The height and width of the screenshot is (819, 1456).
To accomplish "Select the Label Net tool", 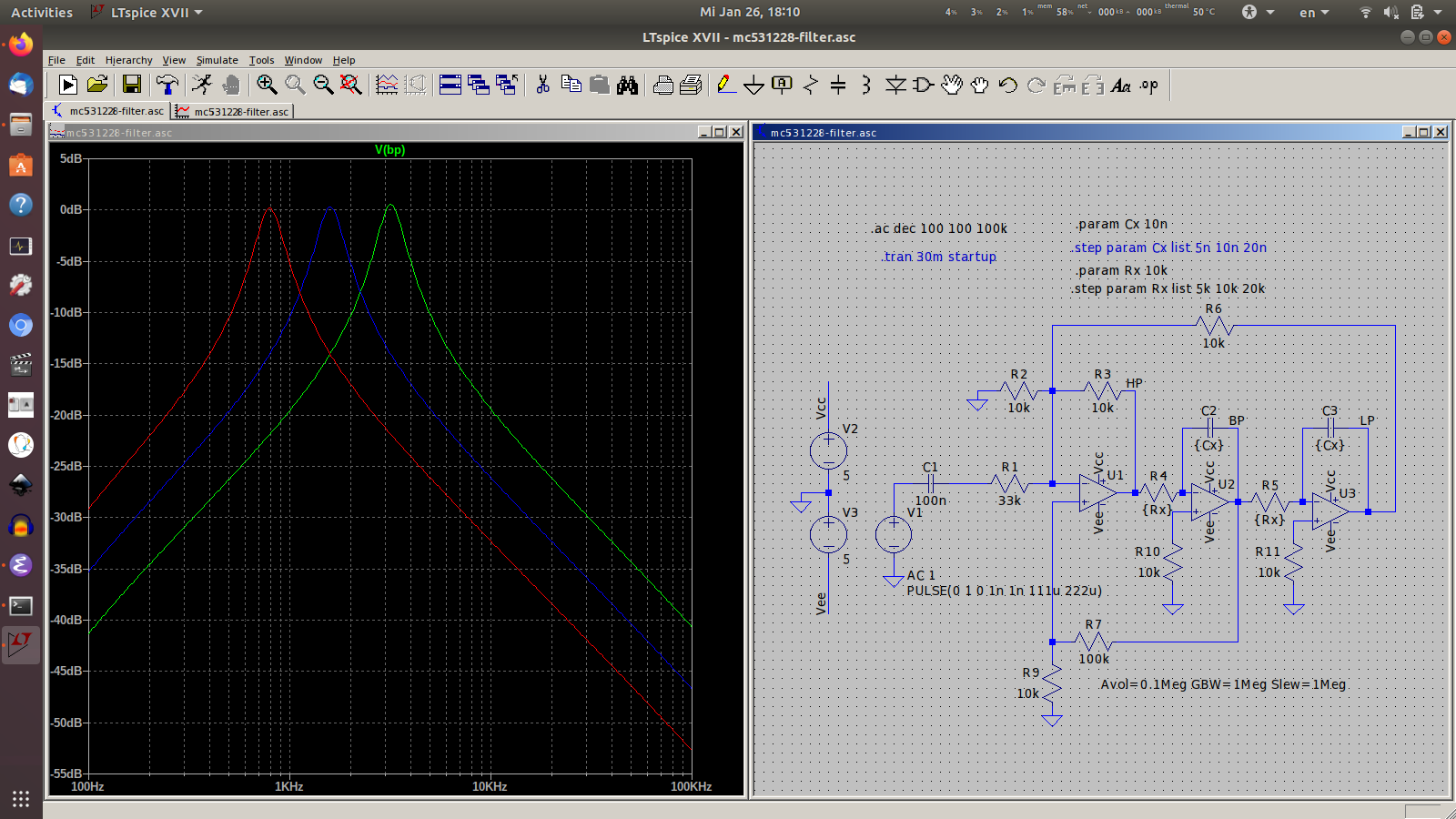I will 782,85.
